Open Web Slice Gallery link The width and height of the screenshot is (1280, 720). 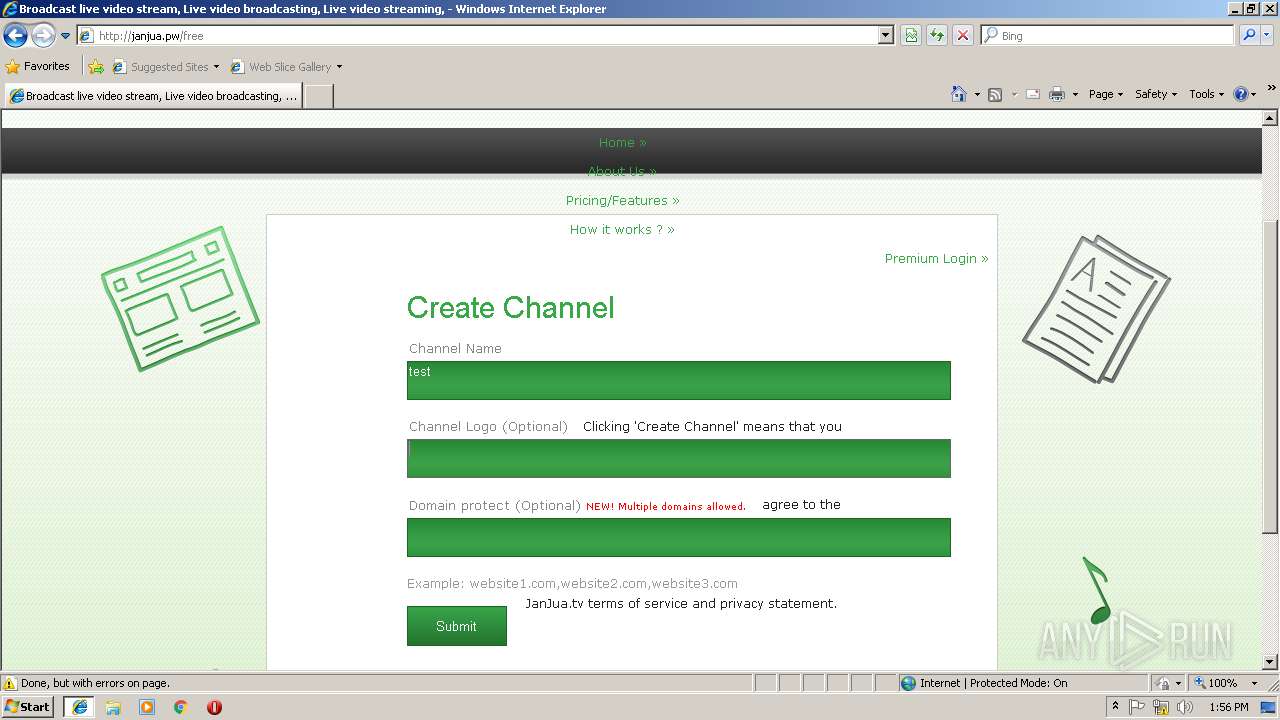281,67
